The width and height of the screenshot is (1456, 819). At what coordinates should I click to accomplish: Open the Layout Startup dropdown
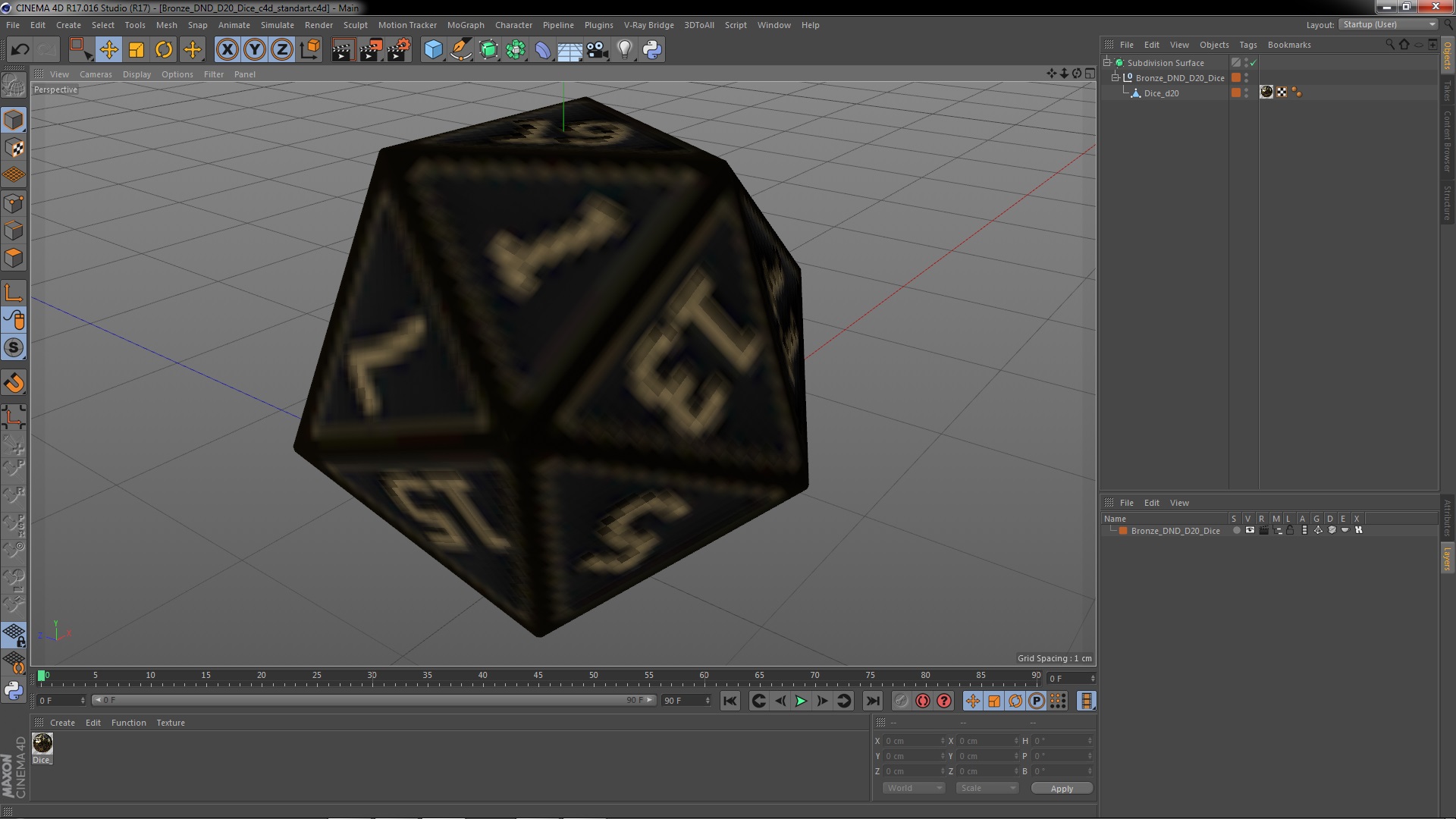point(1388,24)
